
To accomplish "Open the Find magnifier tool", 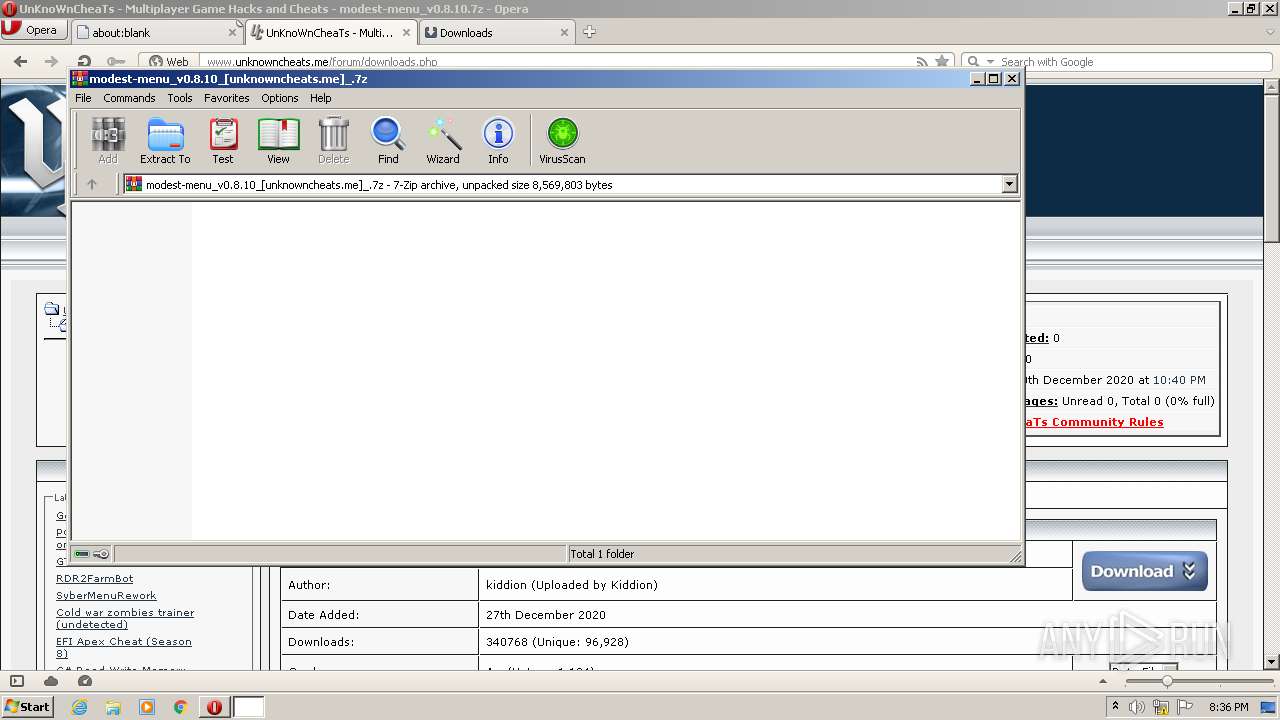I will (388, 140).
